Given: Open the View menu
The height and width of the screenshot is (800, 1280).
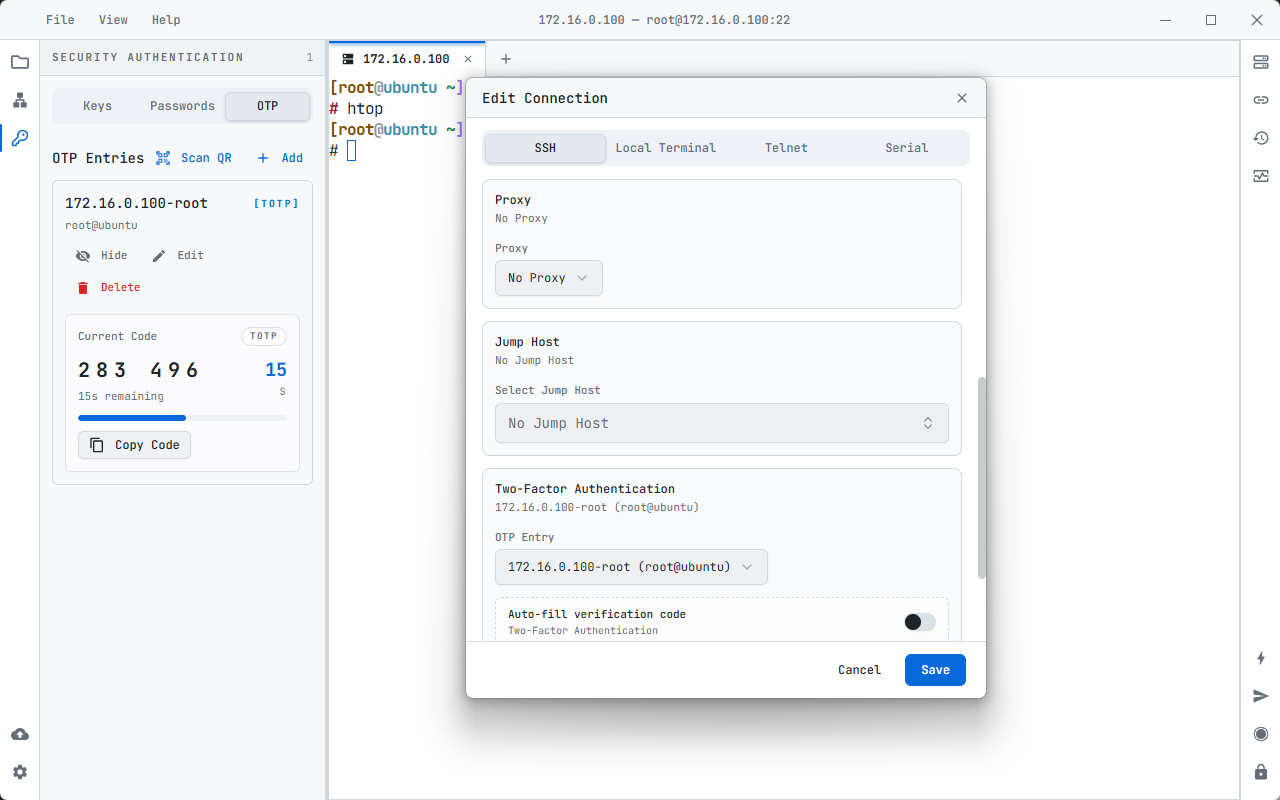Looking at the screenshot, I should pos(113,20).
